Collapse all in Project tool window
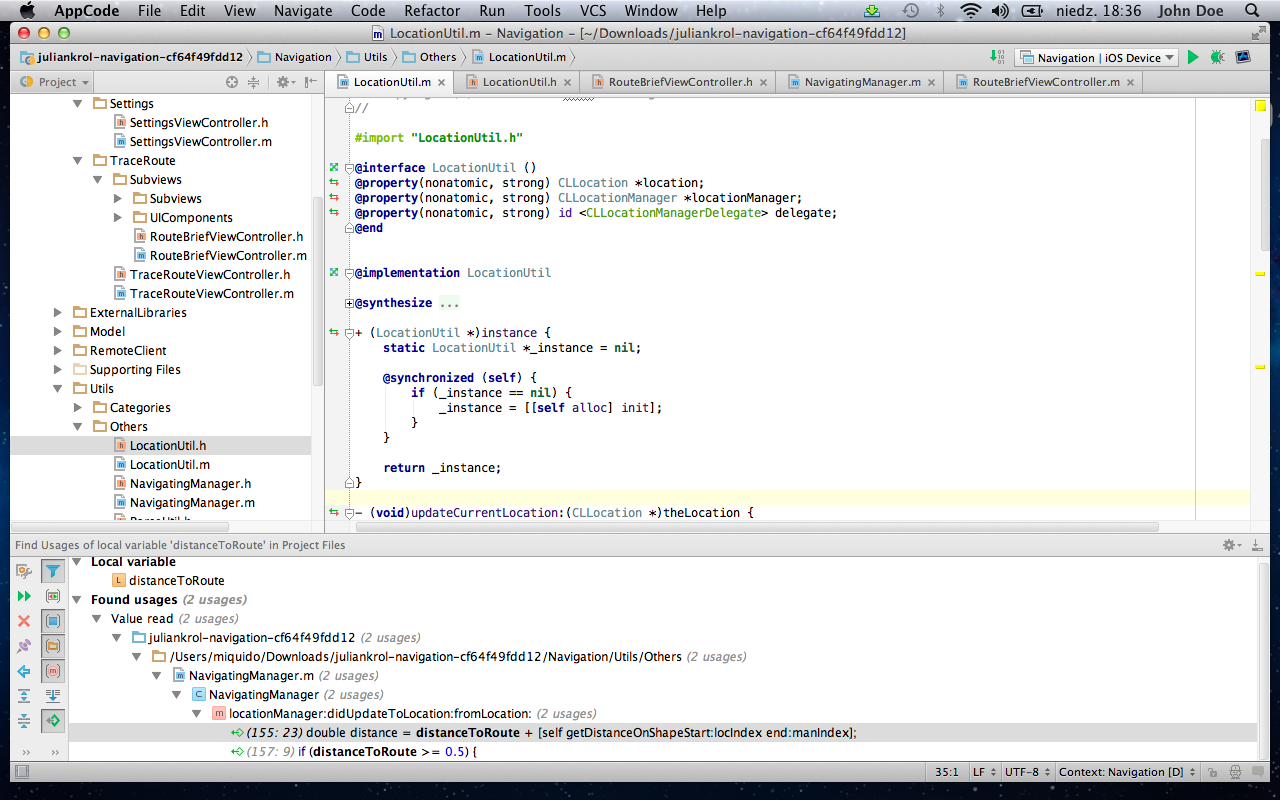This screenshot has width=1280, height=800. point(253,82)
